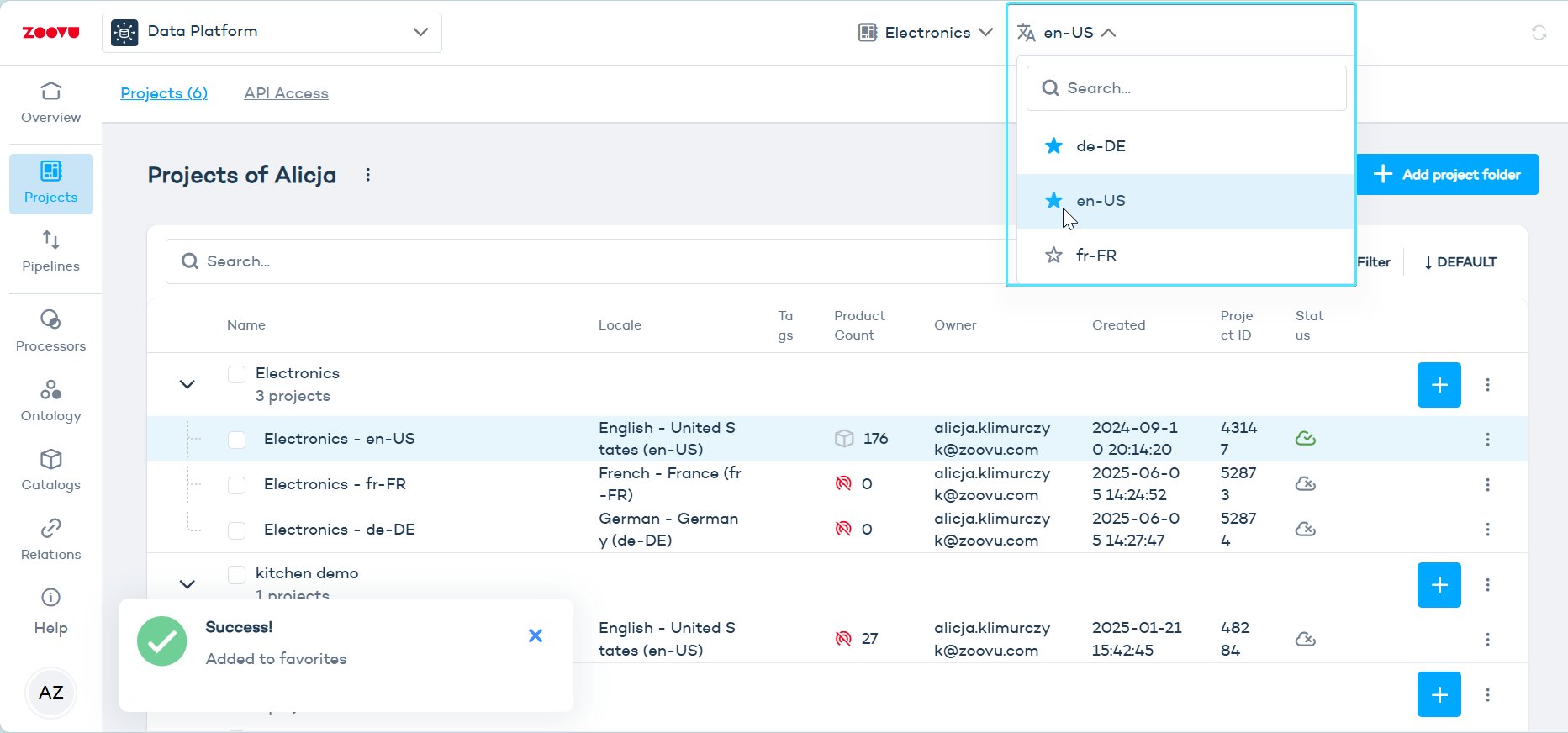
Task: Open Catalogs from the sidebar
Action: point(50,470)
